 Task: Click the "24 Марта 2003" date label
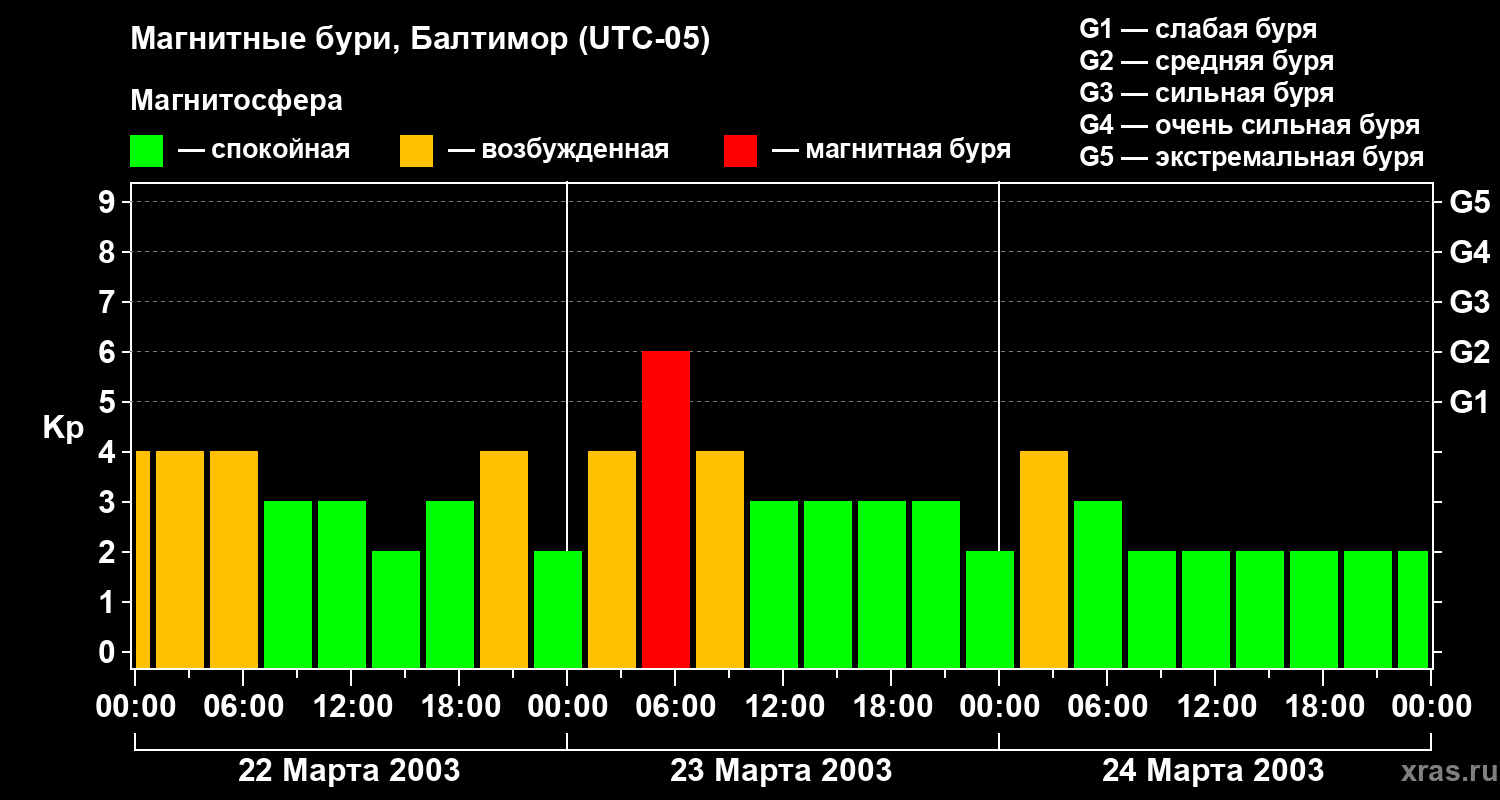[x=1213, y=771]
